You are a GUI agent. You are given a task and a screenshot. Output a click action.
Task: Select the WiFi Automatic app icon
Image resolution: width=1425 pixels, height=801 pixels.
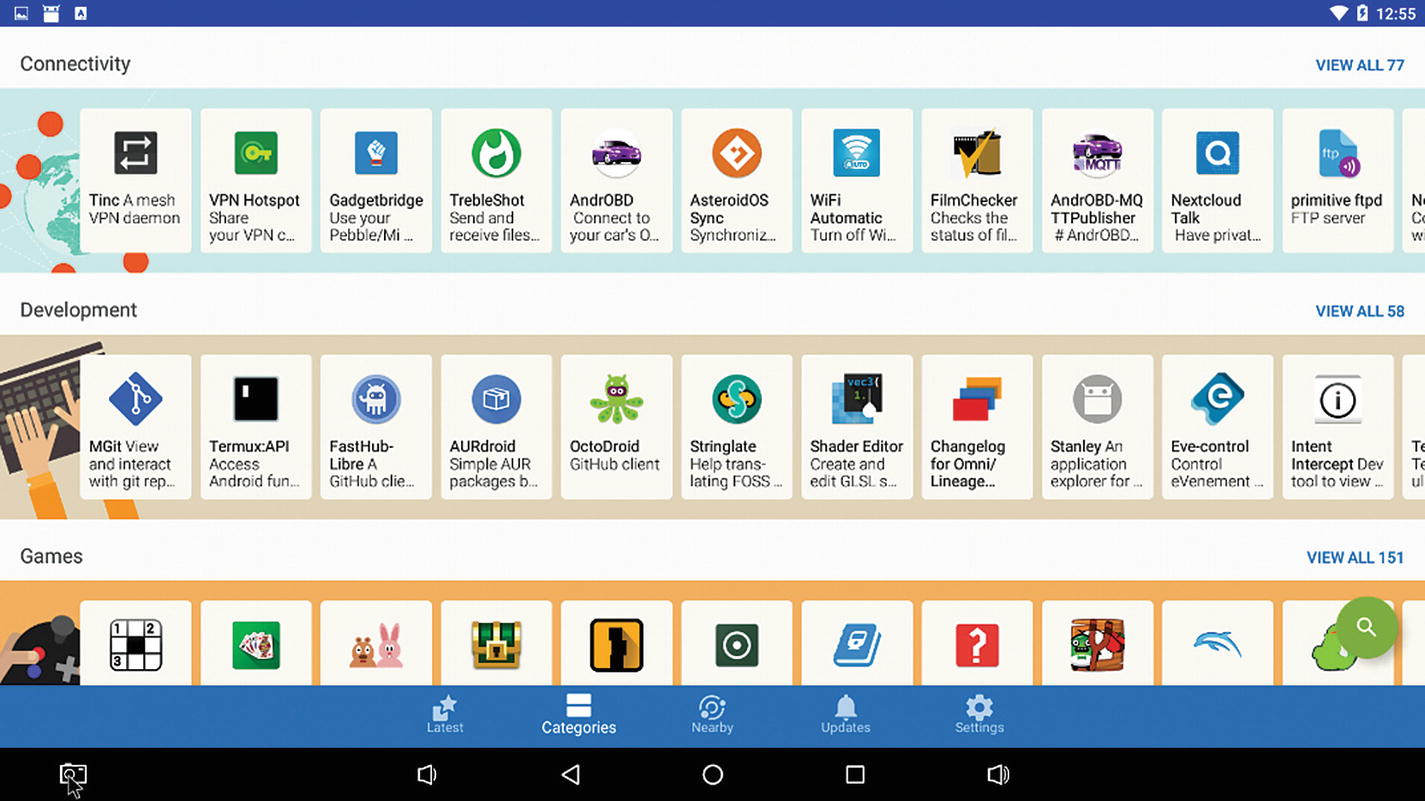pyautogui.click(x=857, y=153)
